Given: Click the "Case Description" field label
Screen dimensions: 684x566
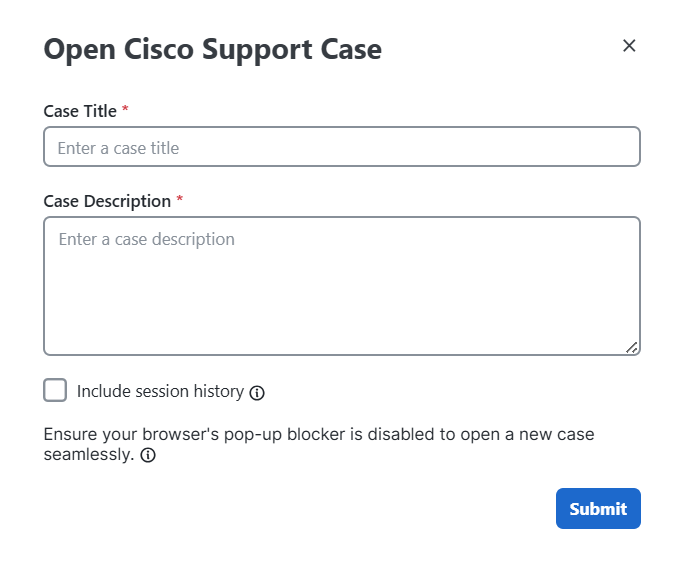Looking at the screenshot, I should pos(107,201).
